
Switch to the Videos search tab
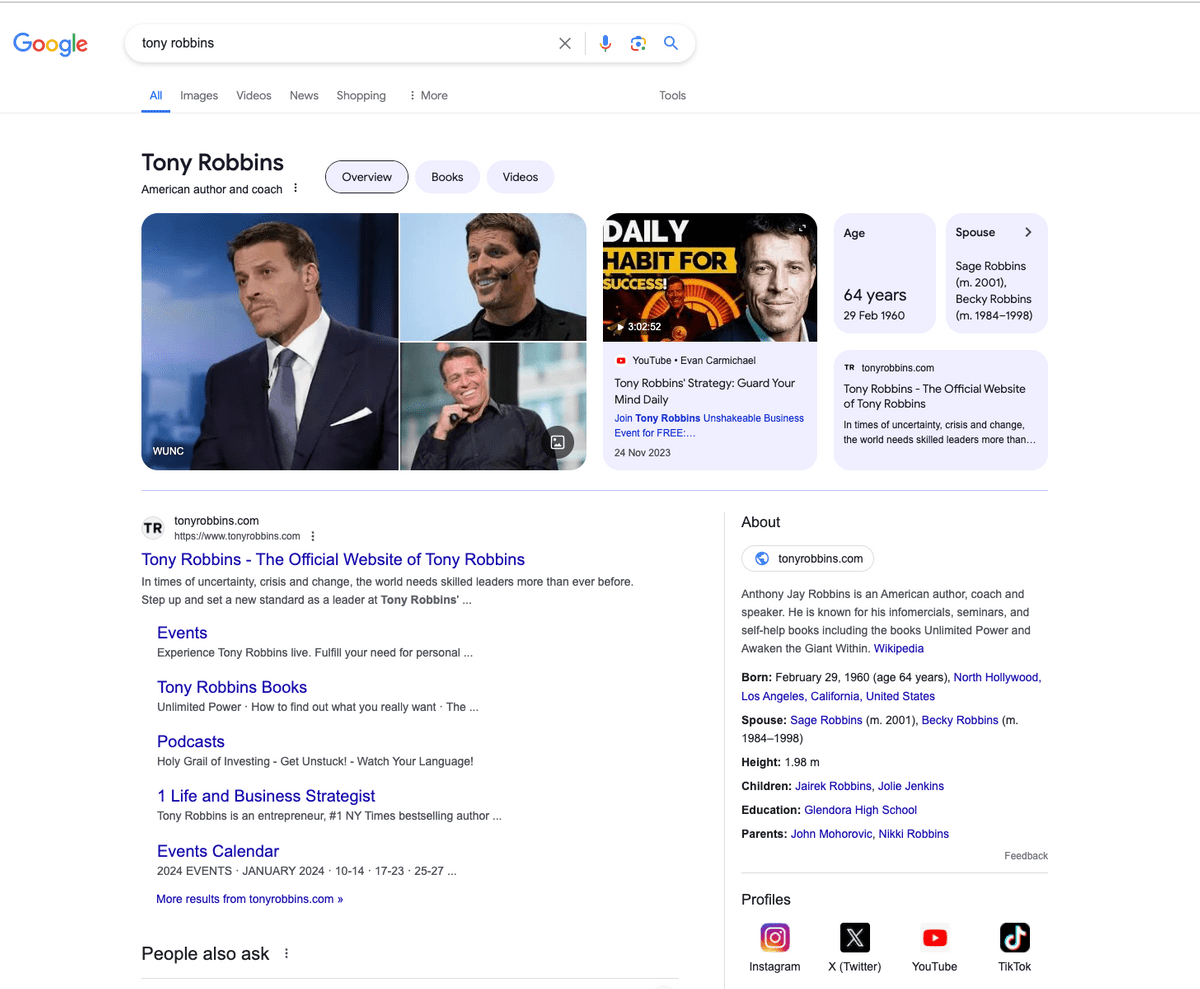coord(254,96)
